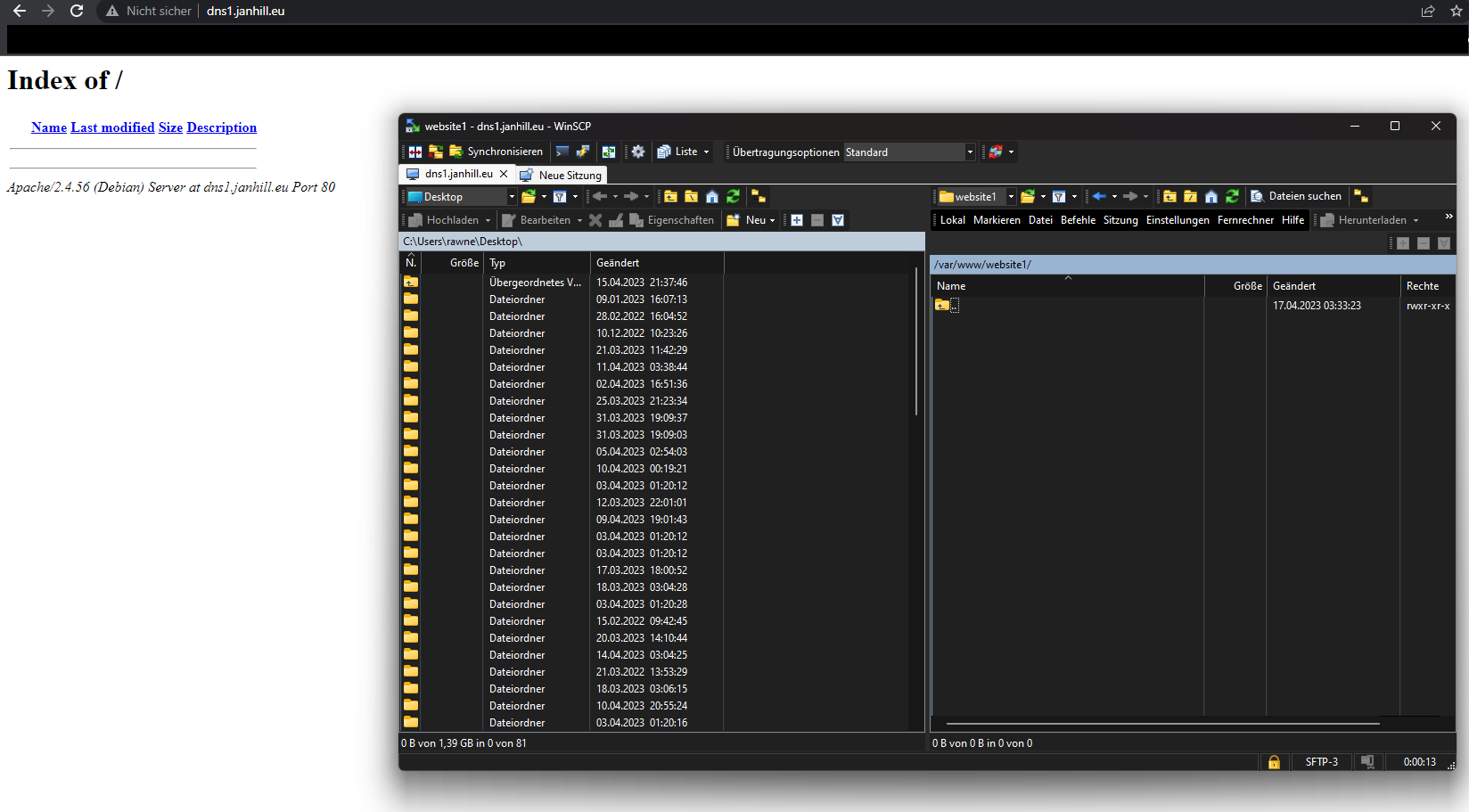Screen dimensions: 1469x812
Task: Go to remote home directory icon
Action: click(1211, 196)
